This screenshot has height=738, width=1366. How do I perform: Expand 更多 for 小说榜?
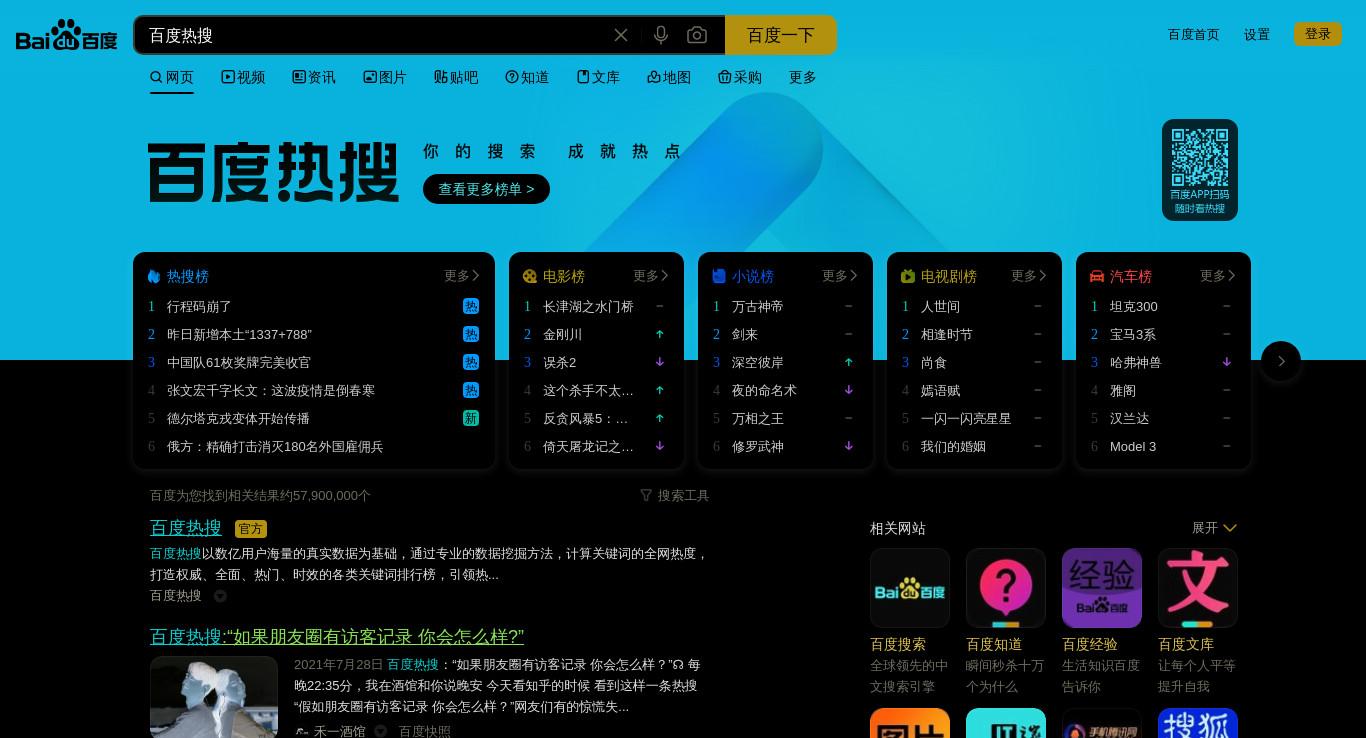point(840,276)
